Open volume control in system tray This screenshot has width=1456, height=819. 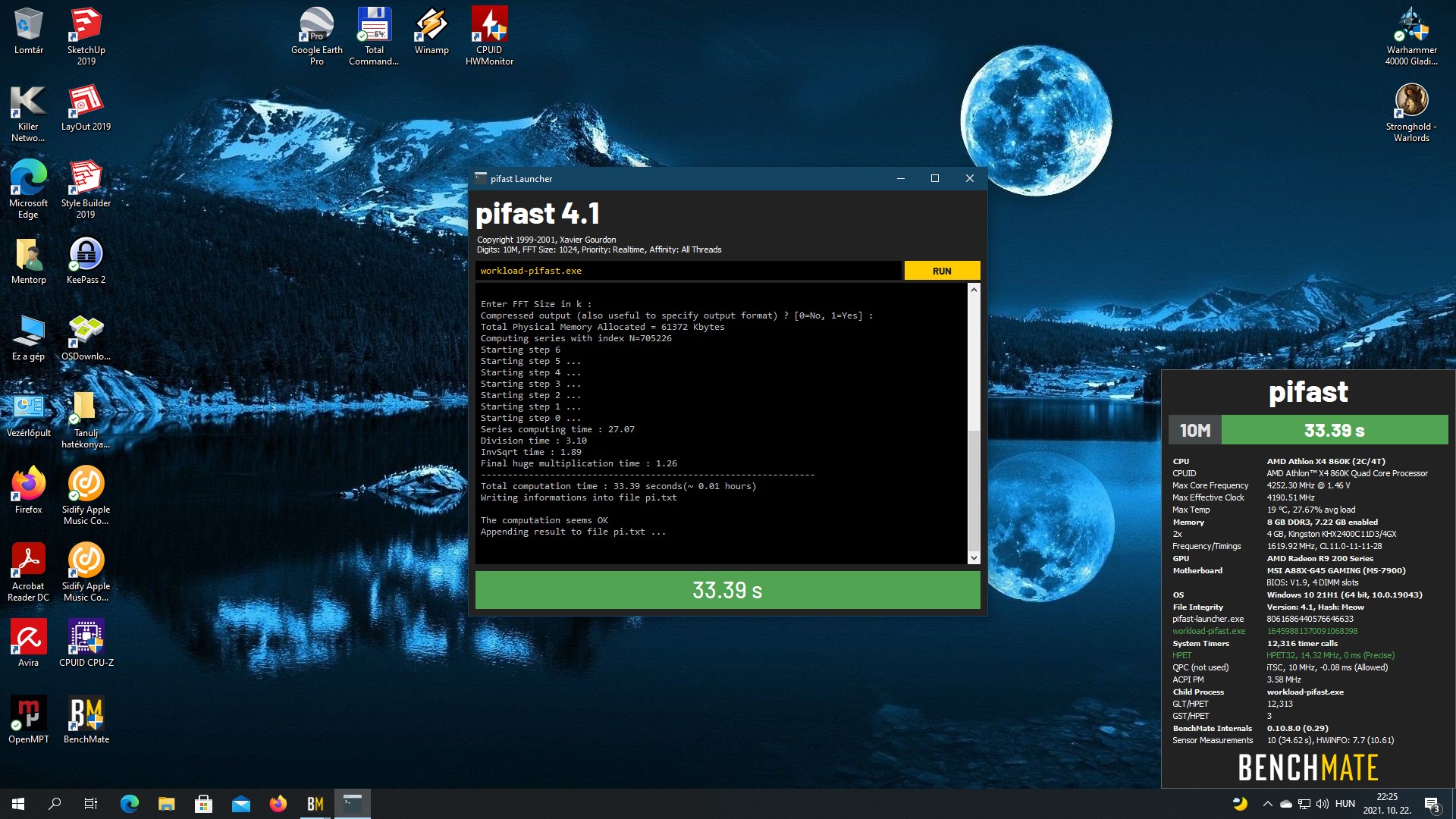[x=1323, y=804]
